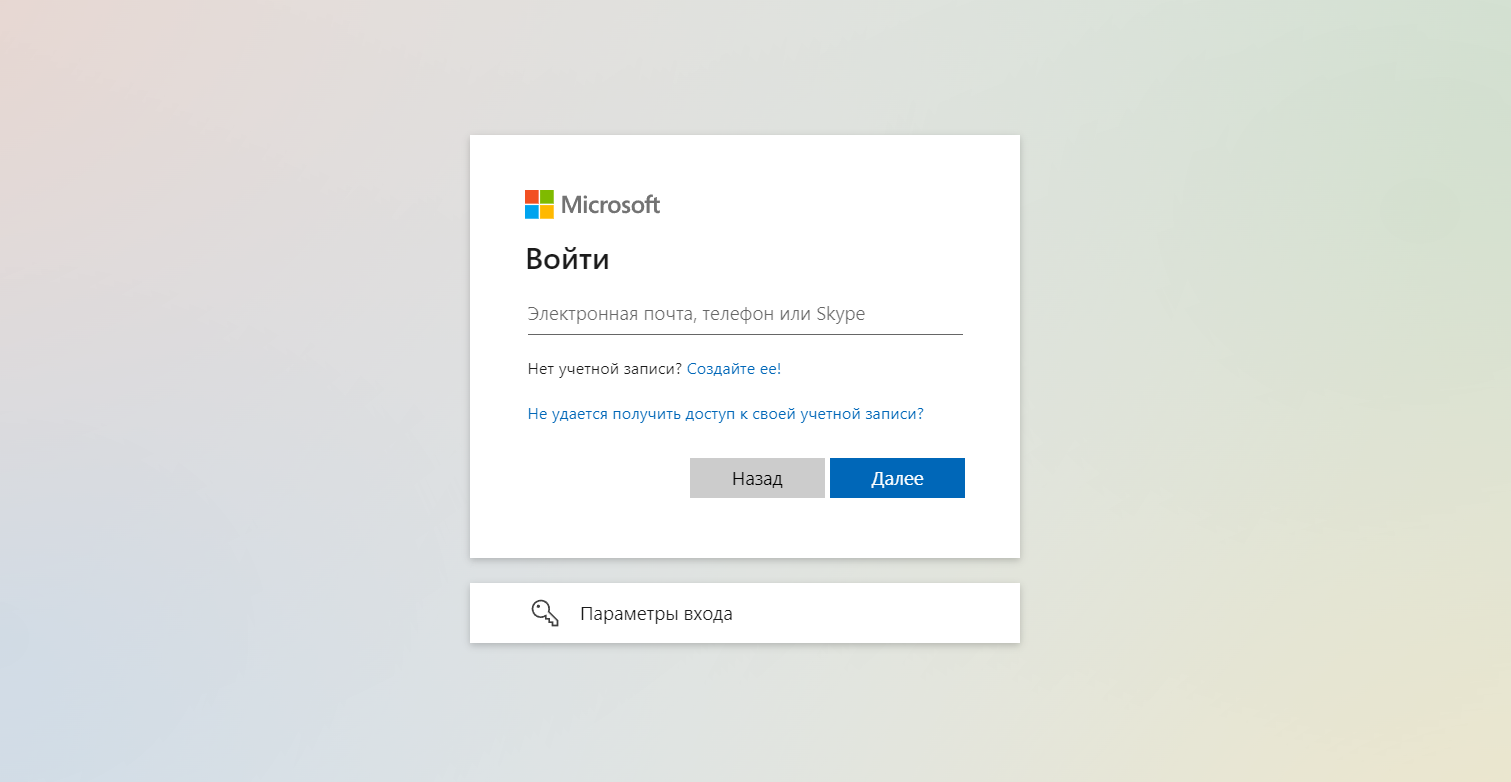
Task: Click the Microsoft wordmark text
Action: 611,205
